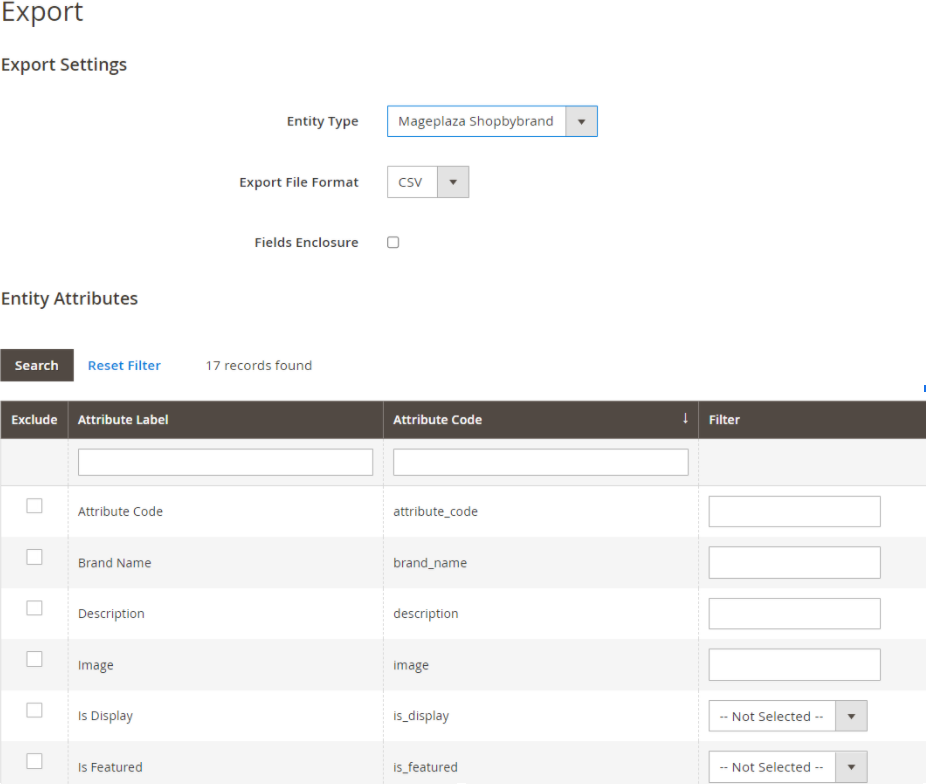Focus the filter field for description
The height and width of the screenshot is (784, 926).
click(794, 613)
